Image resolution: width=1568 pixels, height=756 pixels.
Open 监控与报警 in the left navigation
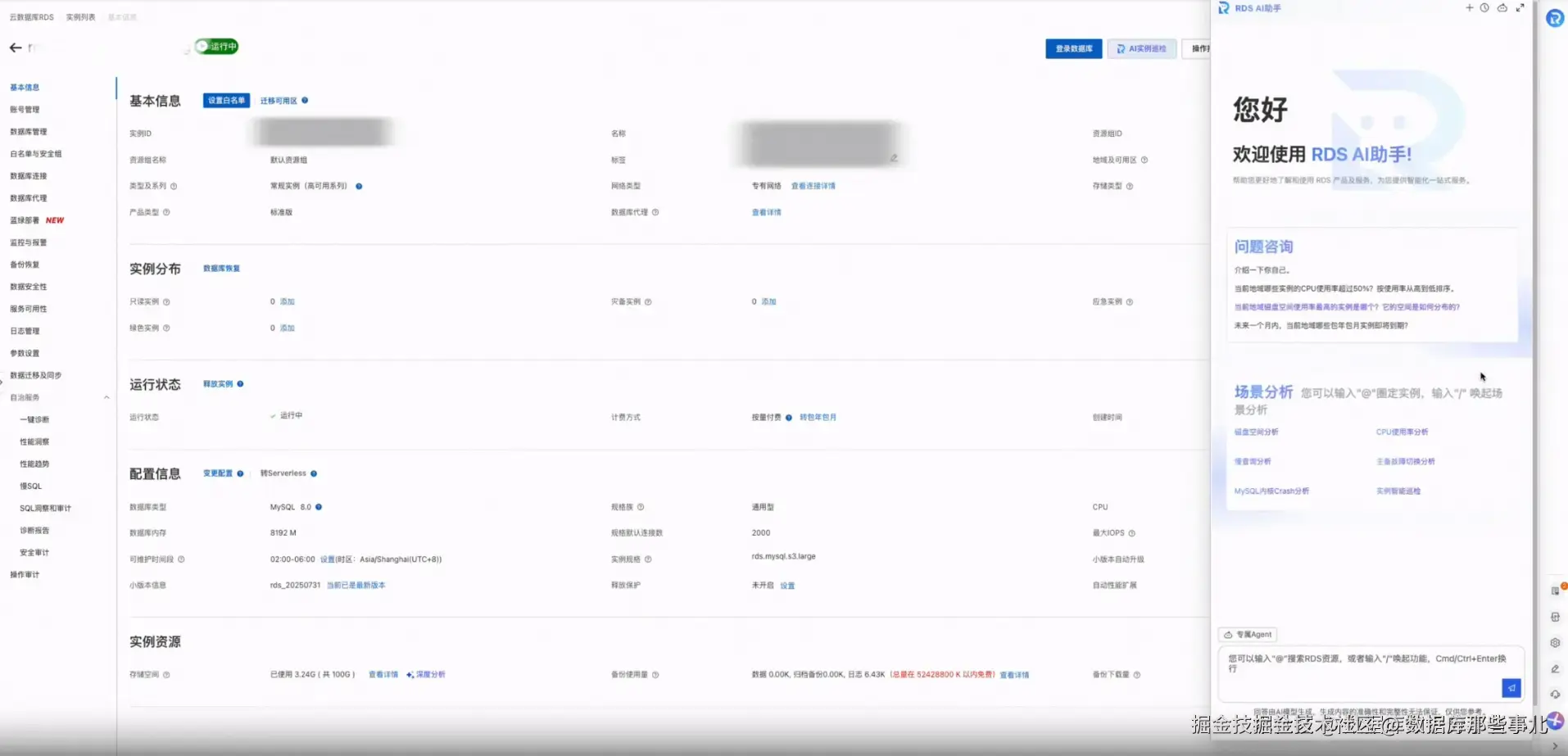point(29,242)
